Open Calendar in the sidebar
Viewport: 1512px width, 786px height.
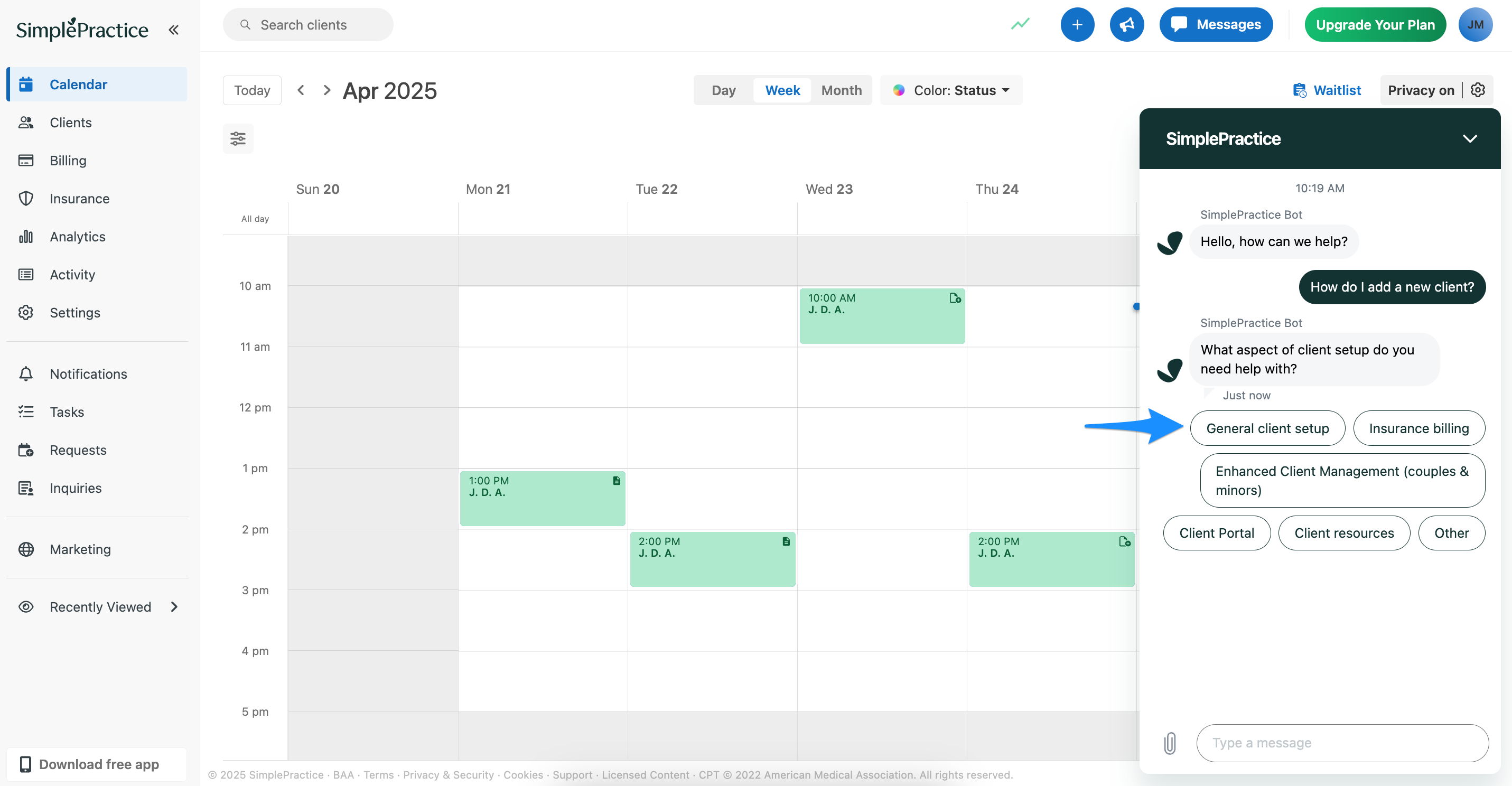pyautogui.click(x=97, y=84)
